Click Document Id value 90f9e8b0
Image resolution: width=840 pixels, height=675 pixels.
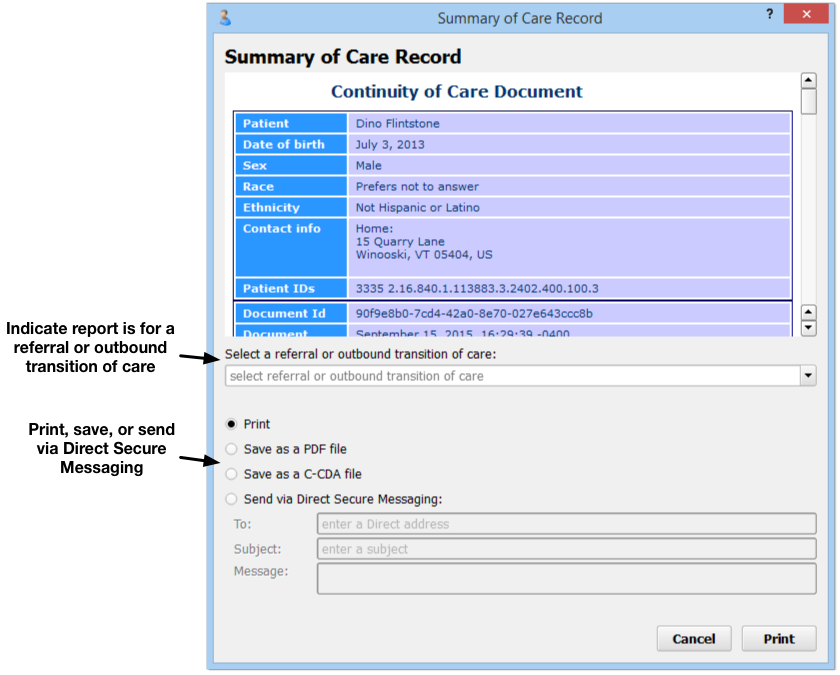(x=474, y=313)
